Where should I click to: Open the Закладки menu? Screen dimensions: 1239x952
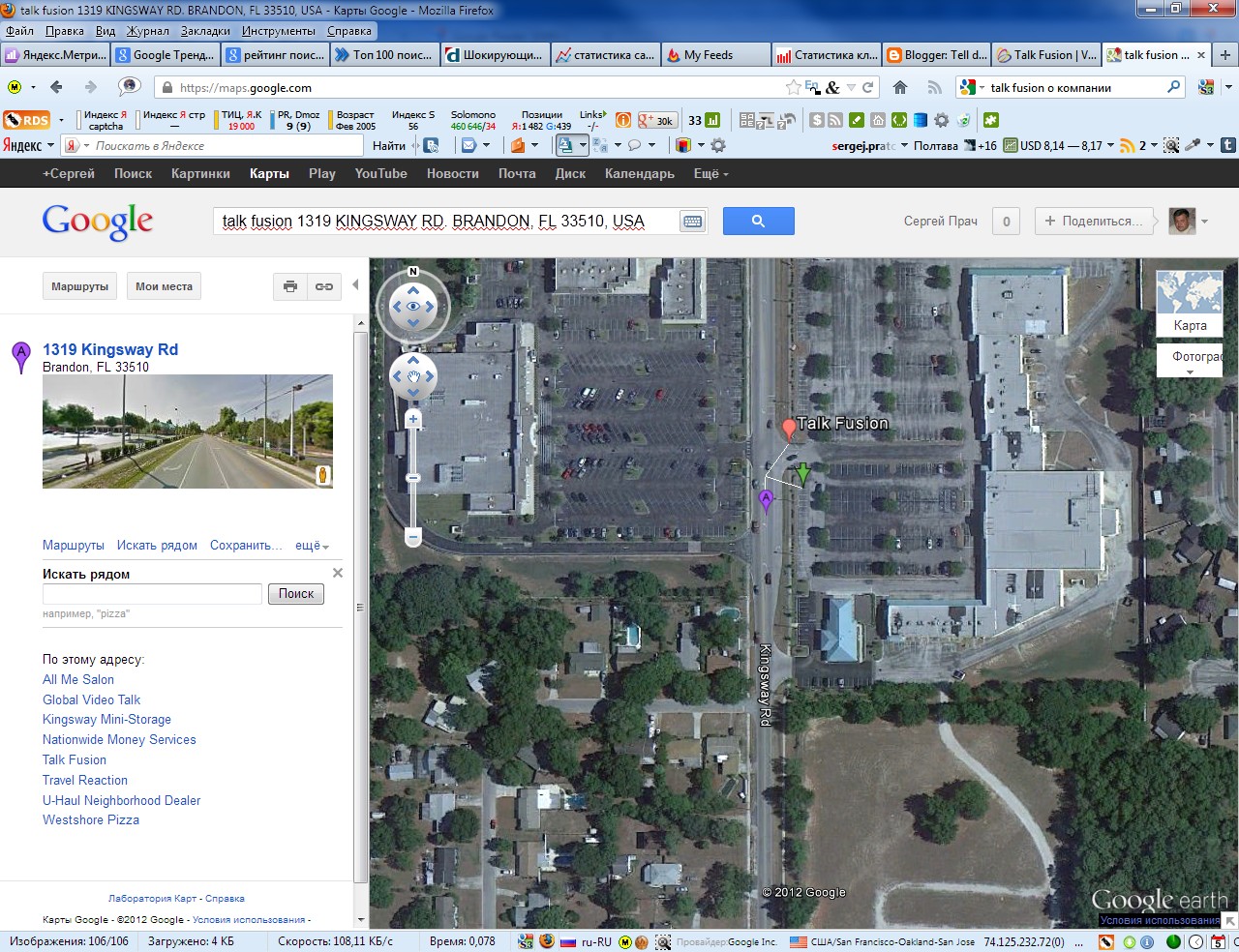205,31
